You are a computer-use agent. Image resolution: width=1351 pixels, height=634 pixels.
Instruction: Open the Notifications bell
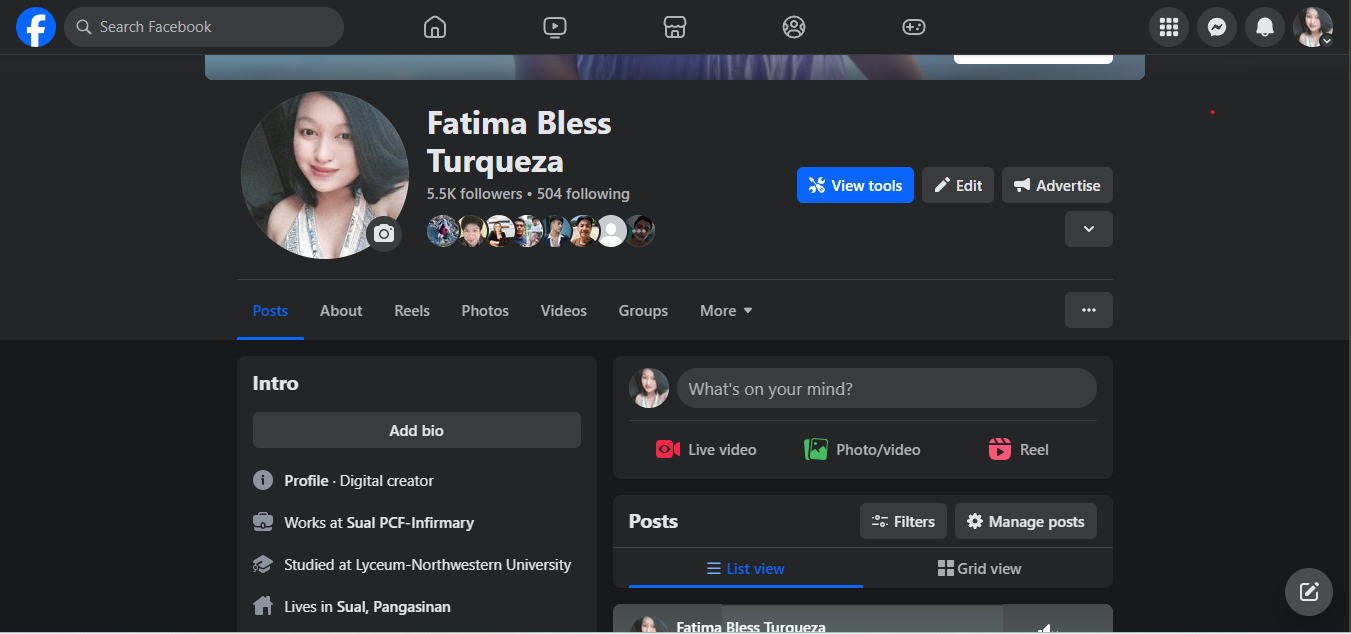coord(1265,27)
